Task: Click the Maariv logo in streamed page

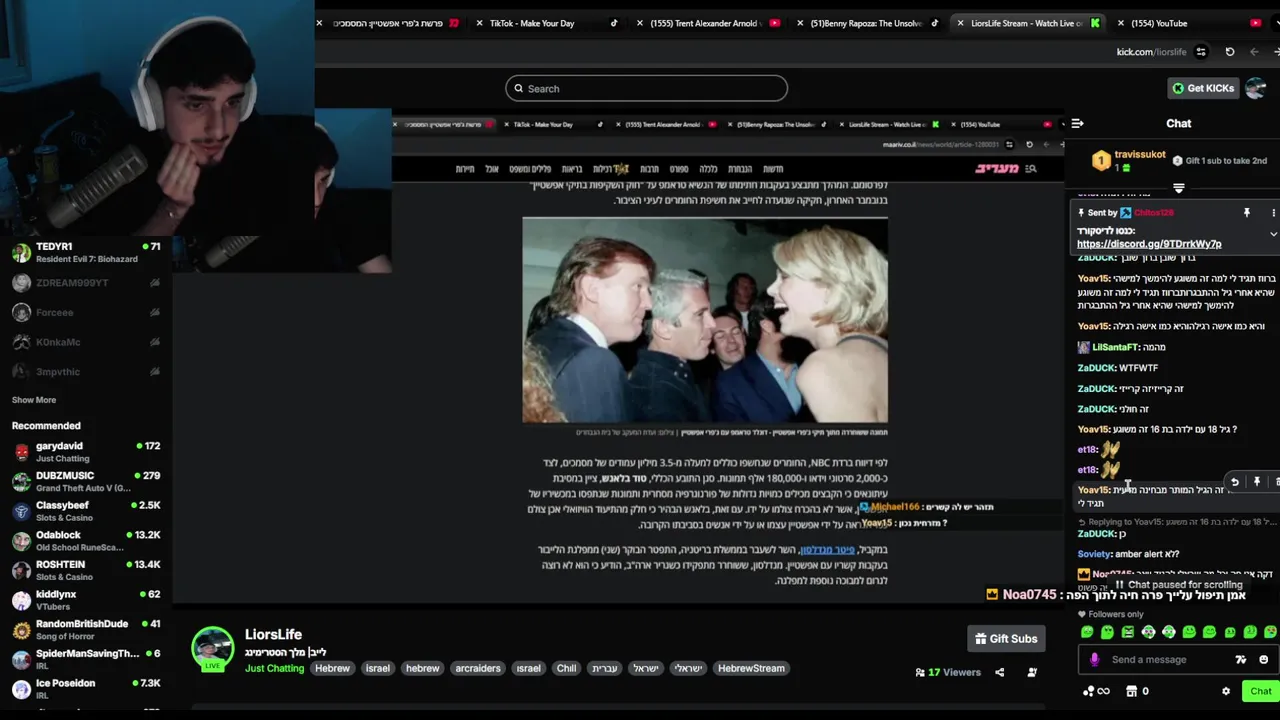Action: [x=997, y=168]
